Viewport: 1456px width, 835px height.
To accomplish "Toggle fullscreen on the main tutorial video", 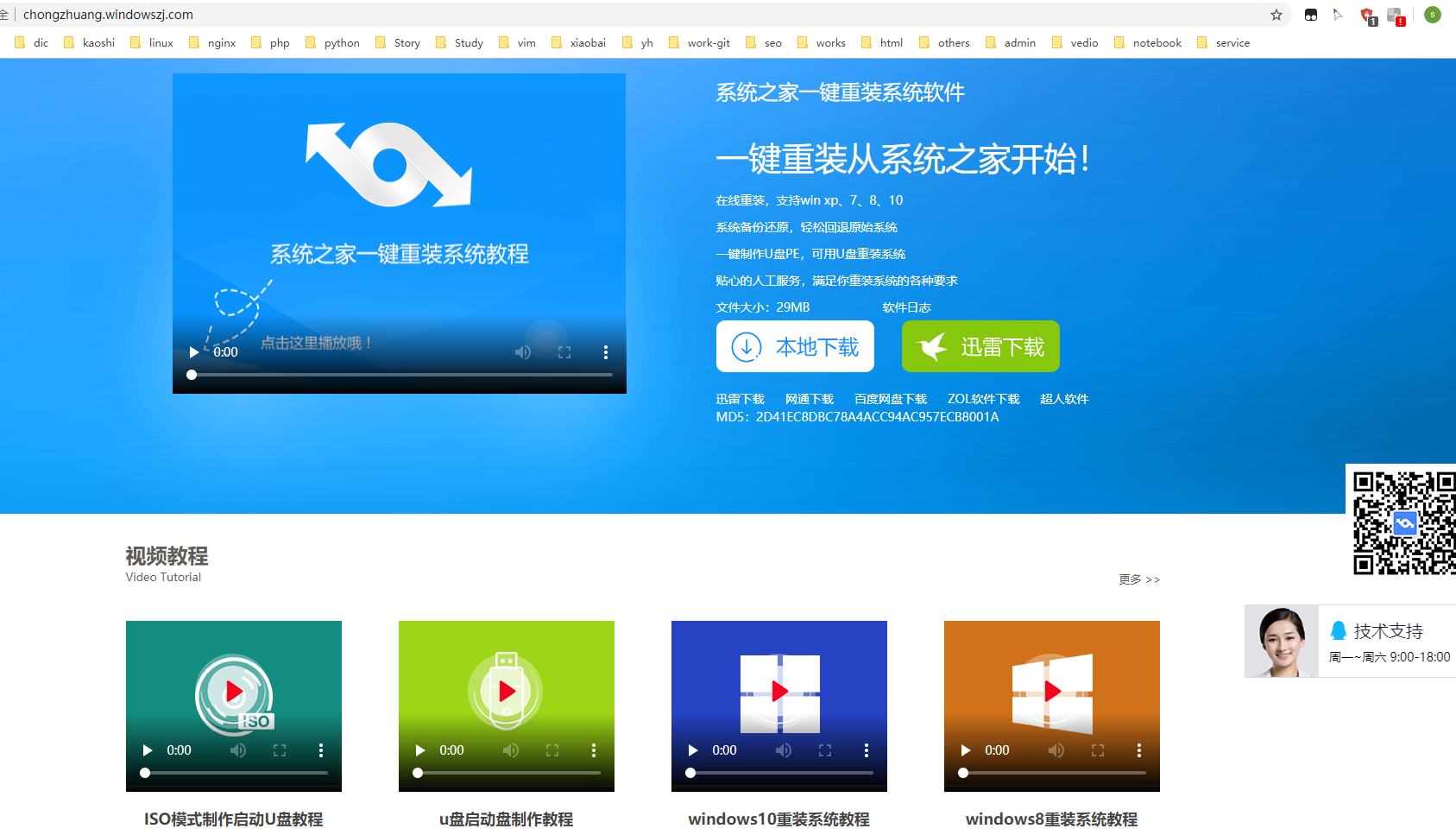I will pos(565,351).
